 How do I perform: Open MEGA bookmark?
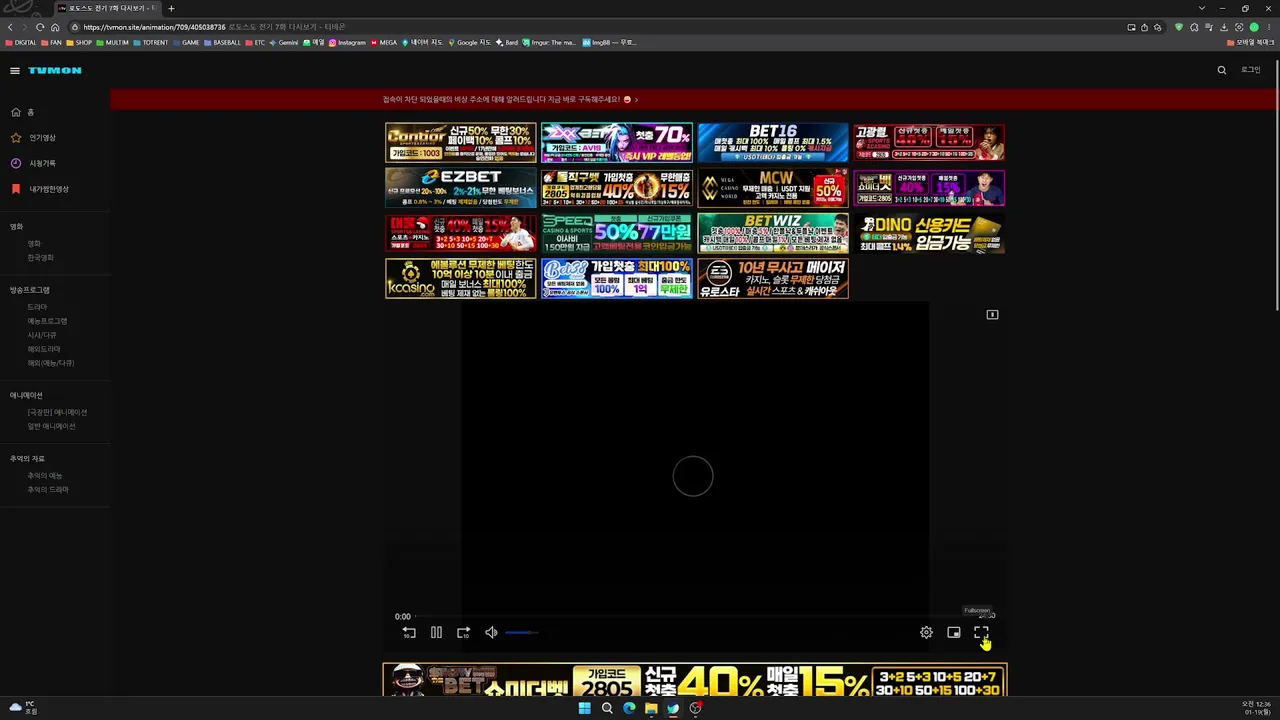[x=384, y=43]
